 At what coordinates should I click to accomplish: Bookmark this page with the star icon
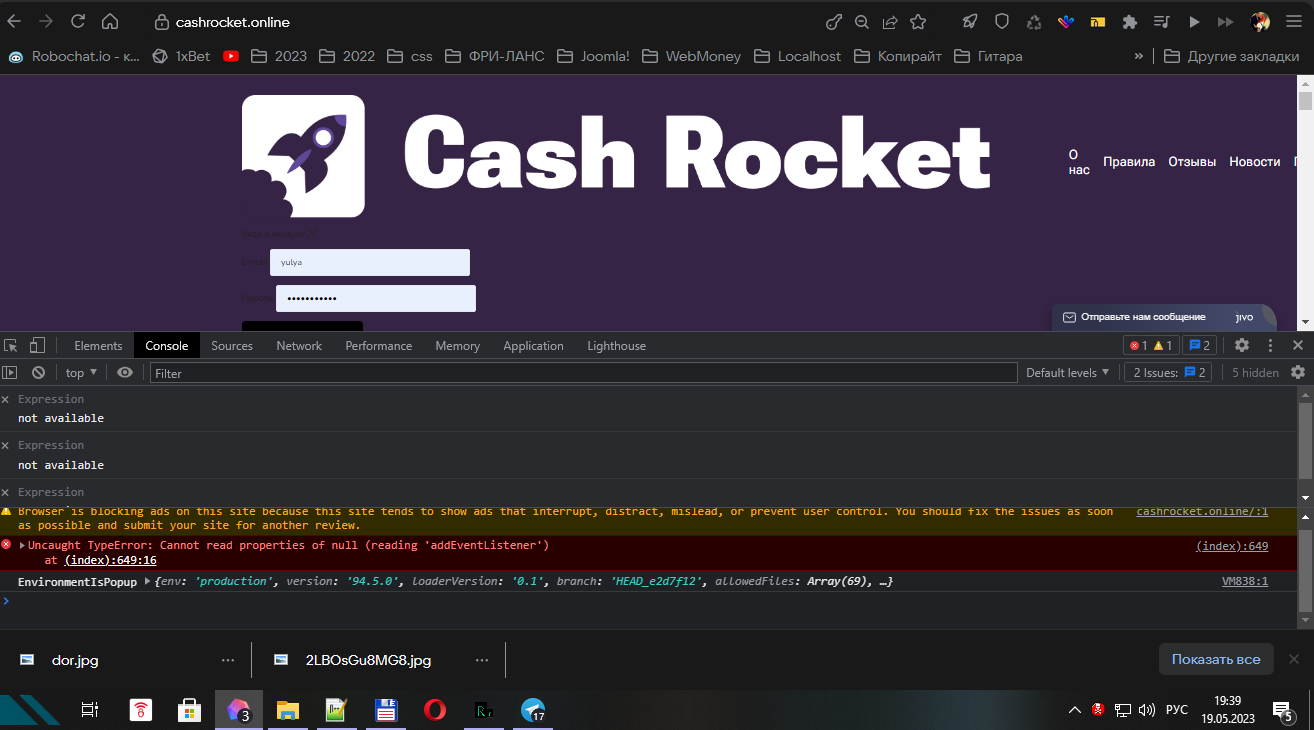(x=918, y=21)
